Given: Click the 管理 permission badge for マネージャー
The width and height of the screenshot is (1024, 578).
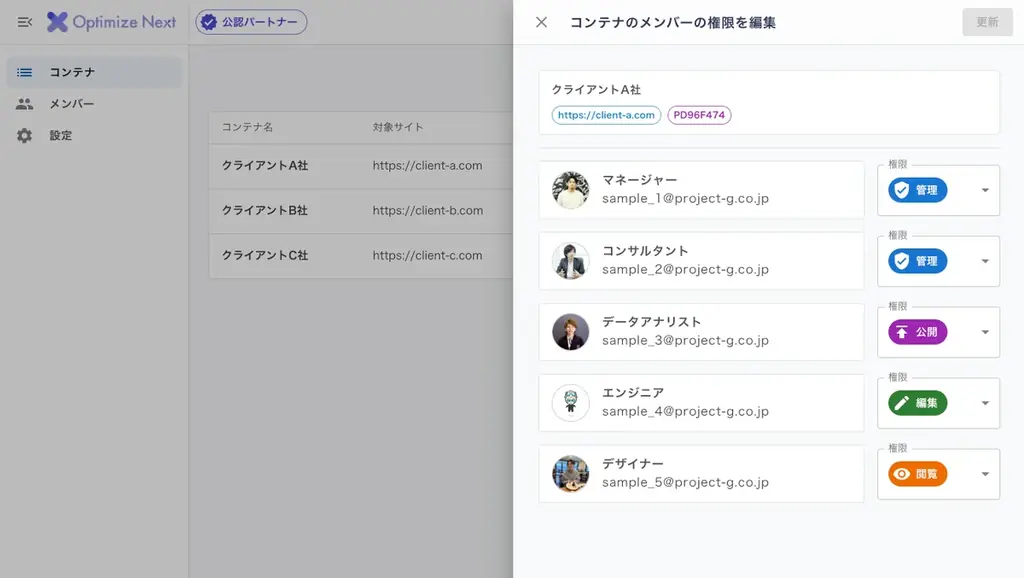Looking at the screenshot, I should [917, 190].
